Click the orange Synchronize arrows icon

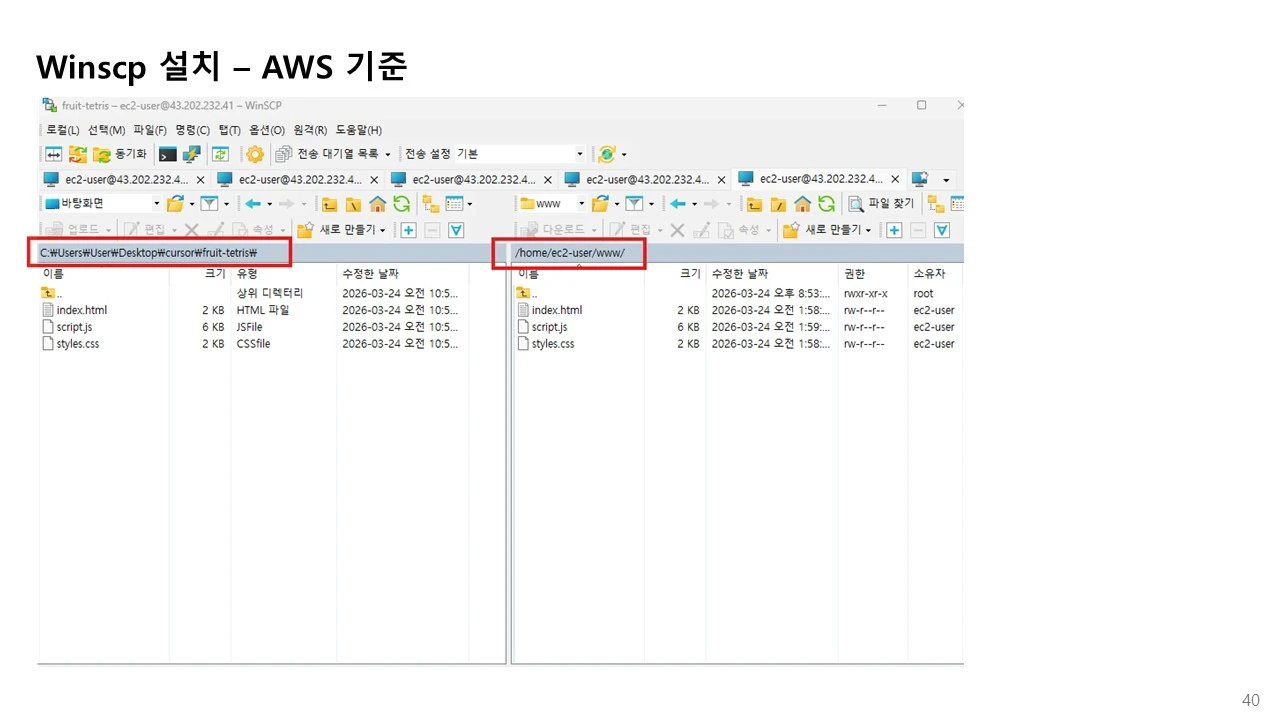[x=77, y=154]
